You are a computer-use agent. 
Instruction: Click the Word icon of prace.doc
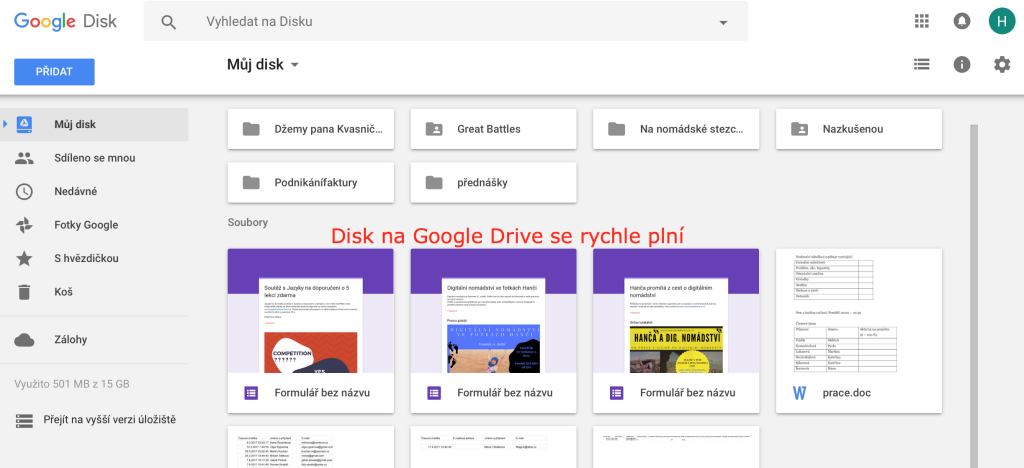(x=799, y=393)
